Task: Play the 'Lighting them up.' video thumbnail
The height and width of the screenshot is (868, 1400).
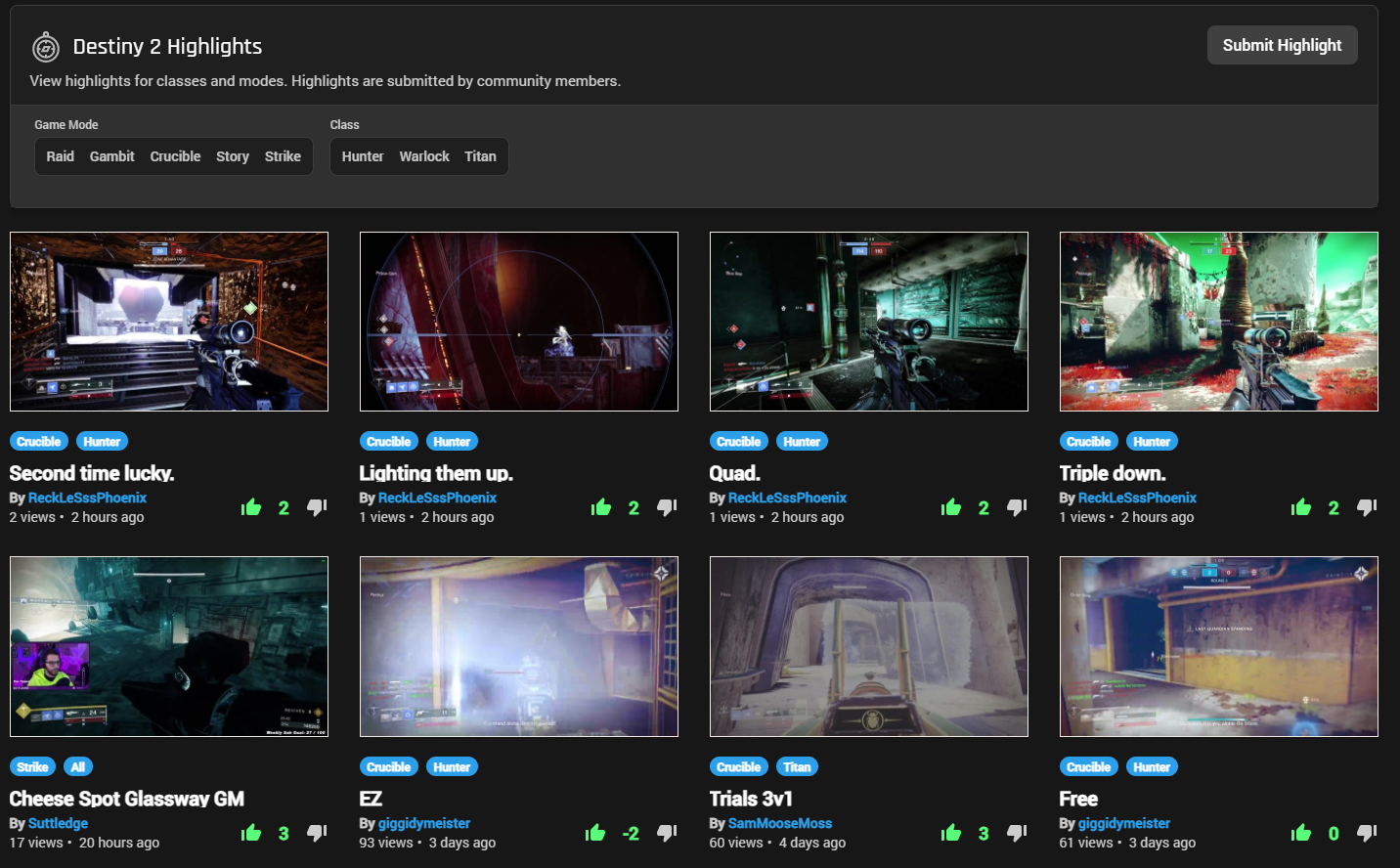Action: (x=519, y=322)
